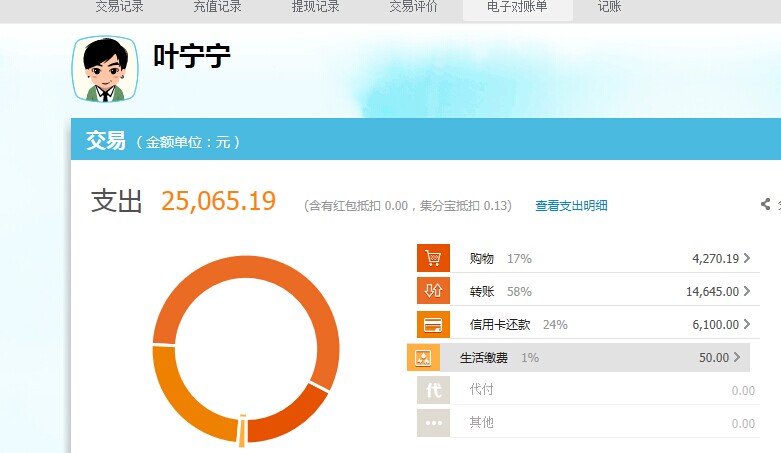Go to the 交易评价 tab
781x453 pixels.
413,6
